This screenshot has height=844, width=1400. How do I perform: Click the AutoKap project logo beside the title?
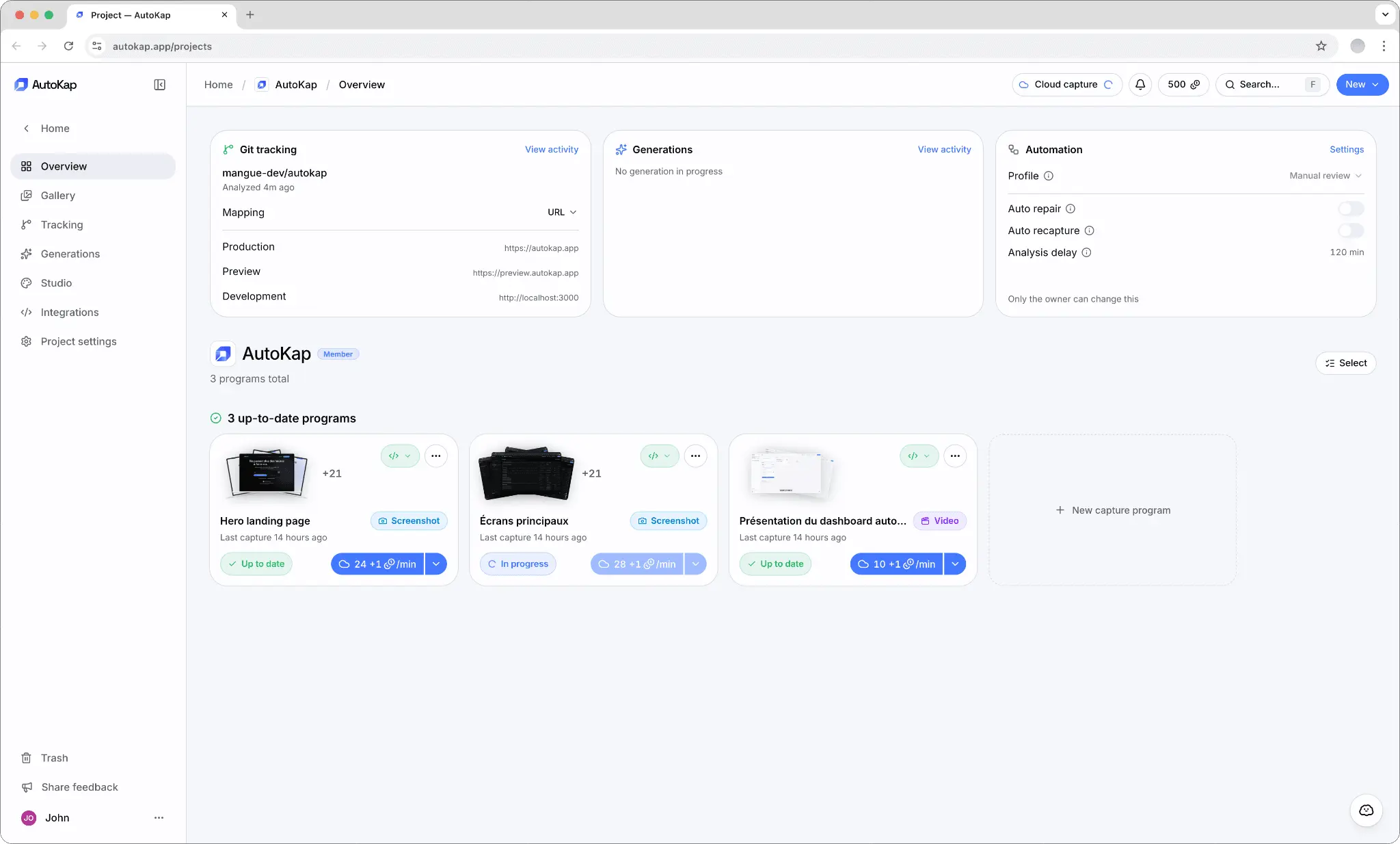[x=223, y=354]
